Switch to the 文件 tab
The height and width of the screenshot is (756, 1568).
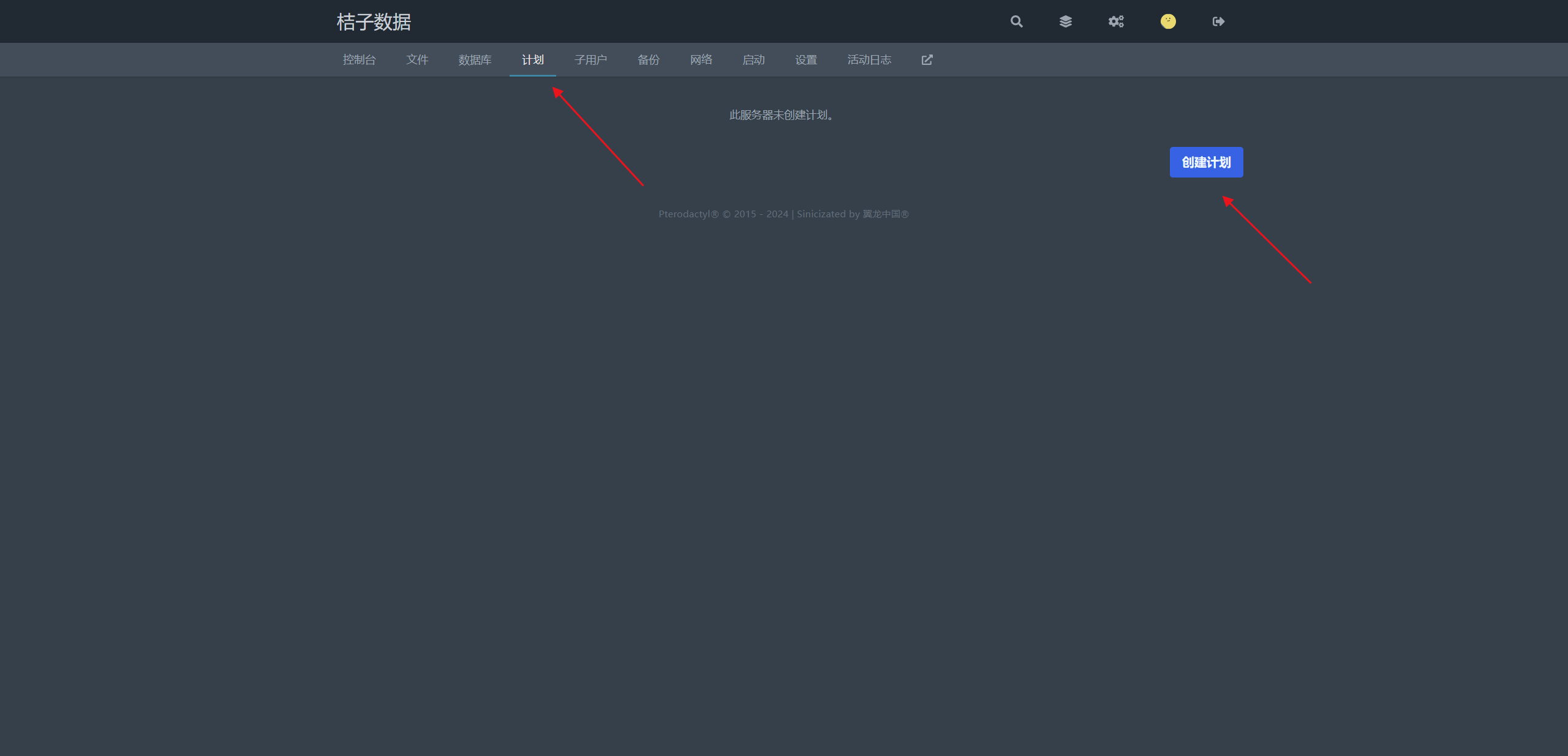[417, 60]
